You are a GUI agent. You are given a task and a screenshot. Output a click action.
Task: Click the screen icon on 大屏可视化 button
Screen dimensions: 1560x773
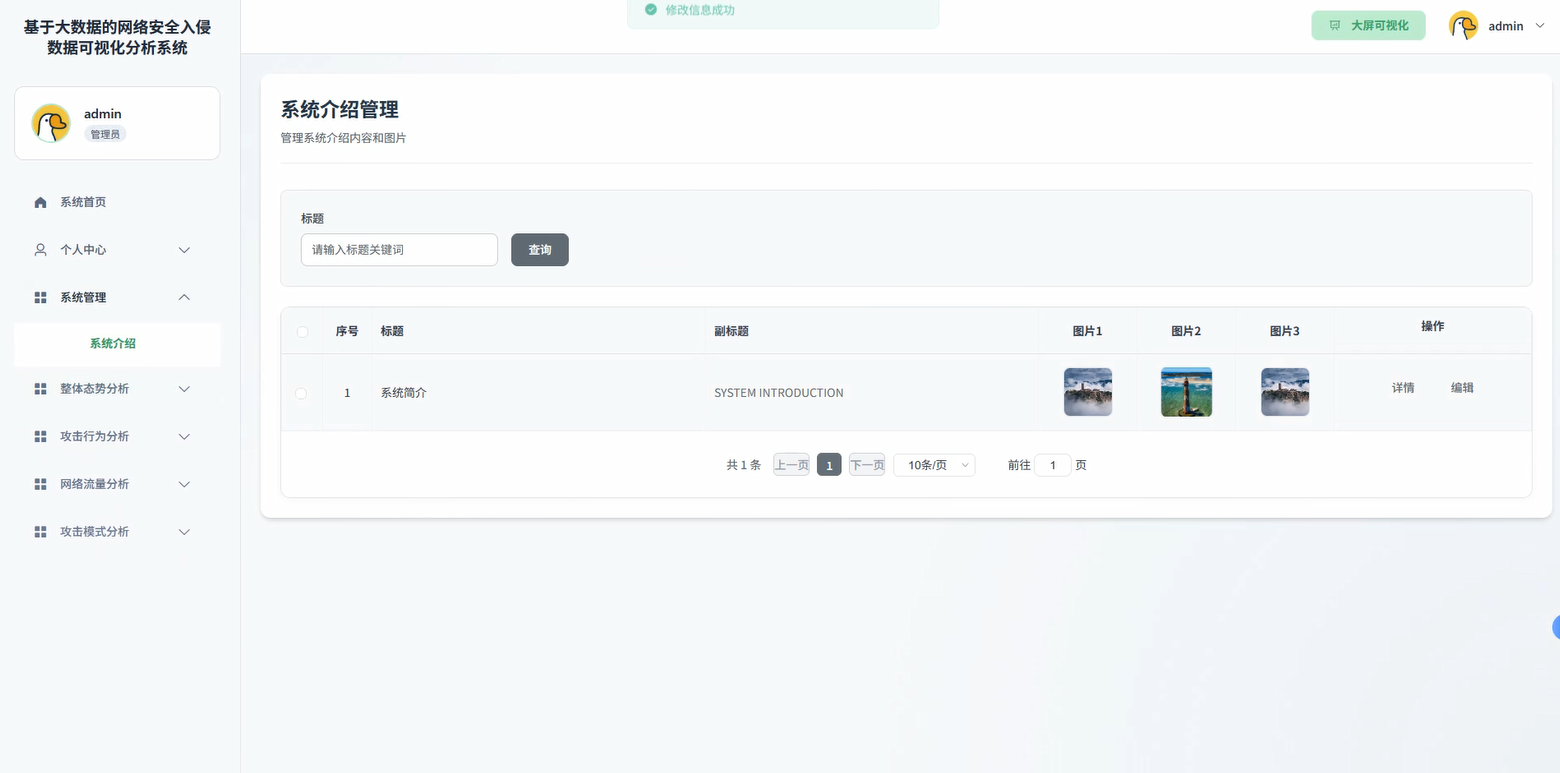(x=1334, y=26)
